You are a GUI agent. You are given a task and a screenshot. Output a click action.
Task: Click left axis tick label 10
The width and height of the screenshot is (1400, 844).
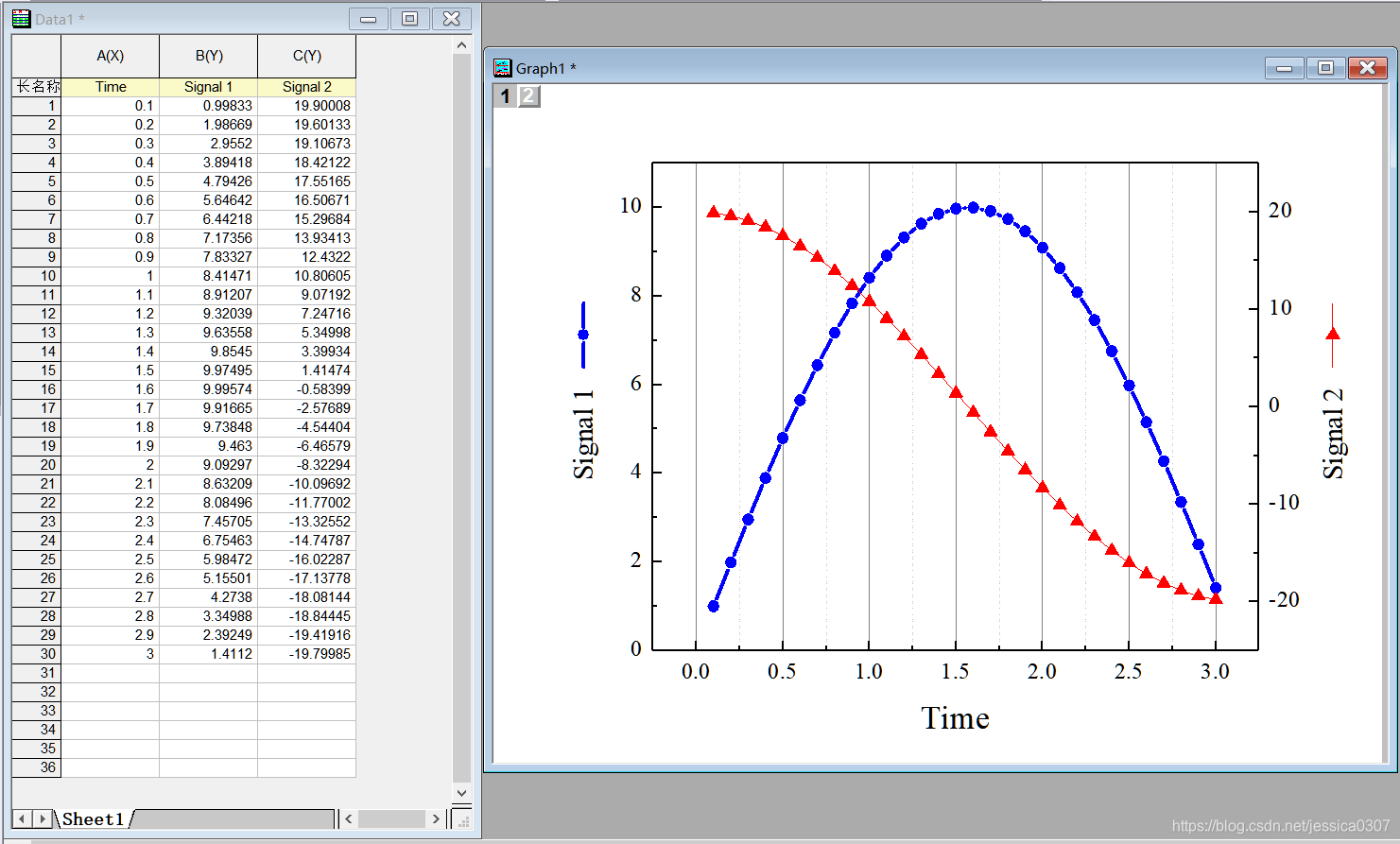(x=631, y=206)
